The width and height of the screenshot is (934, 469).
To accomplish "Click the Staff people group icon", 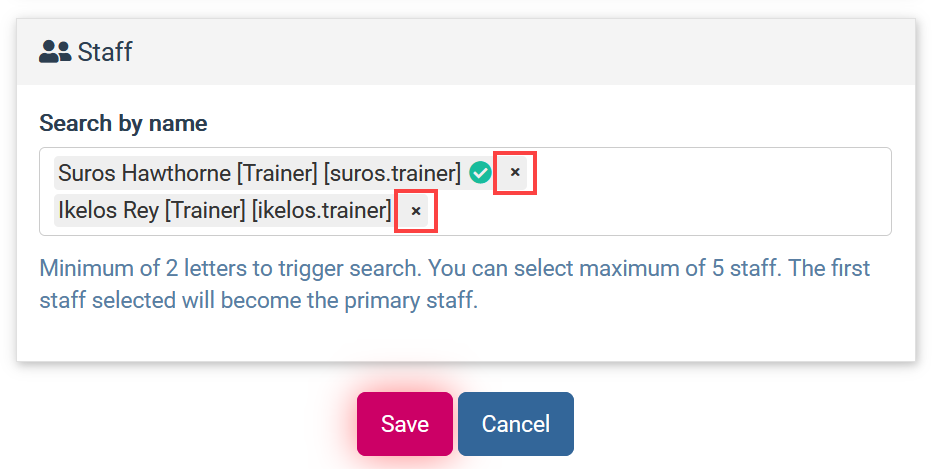I will [55, 52].
